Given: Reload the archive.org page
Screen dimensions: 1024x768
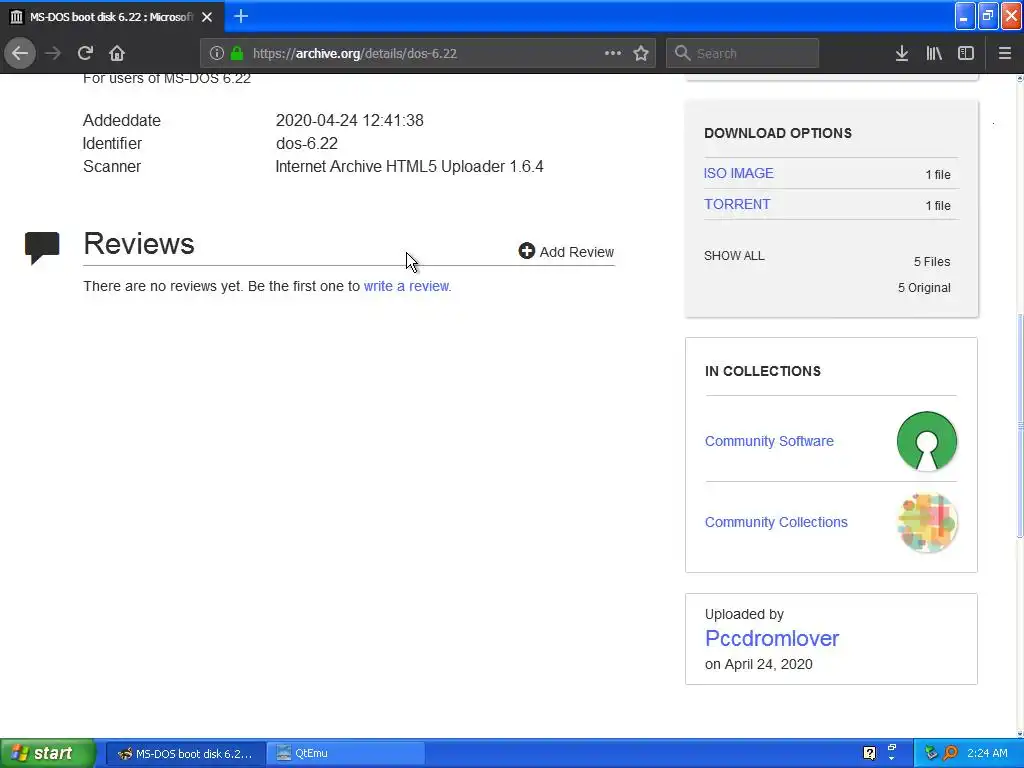Looking at the screenshot, I should pos(85,53).
